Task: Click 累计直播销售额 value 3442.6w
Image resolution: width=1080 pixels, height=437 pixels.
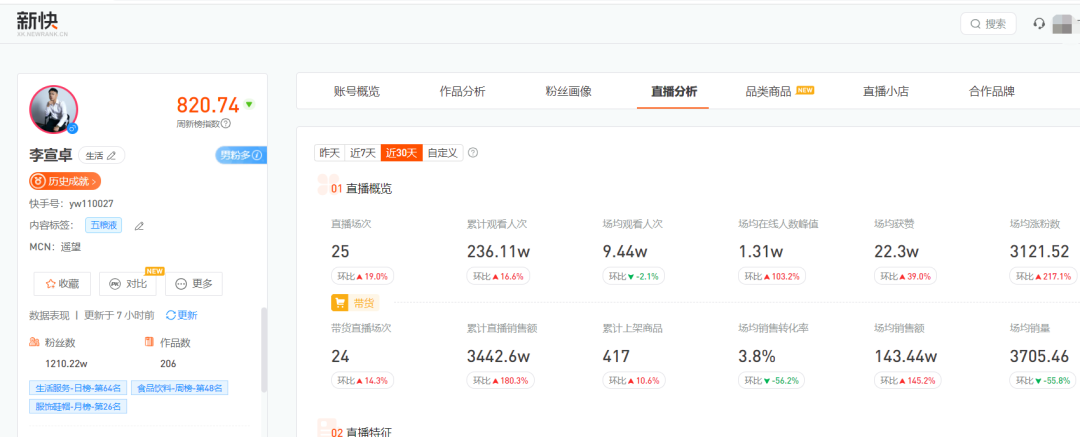Action: pyautogui.click(x=498, y=356)
